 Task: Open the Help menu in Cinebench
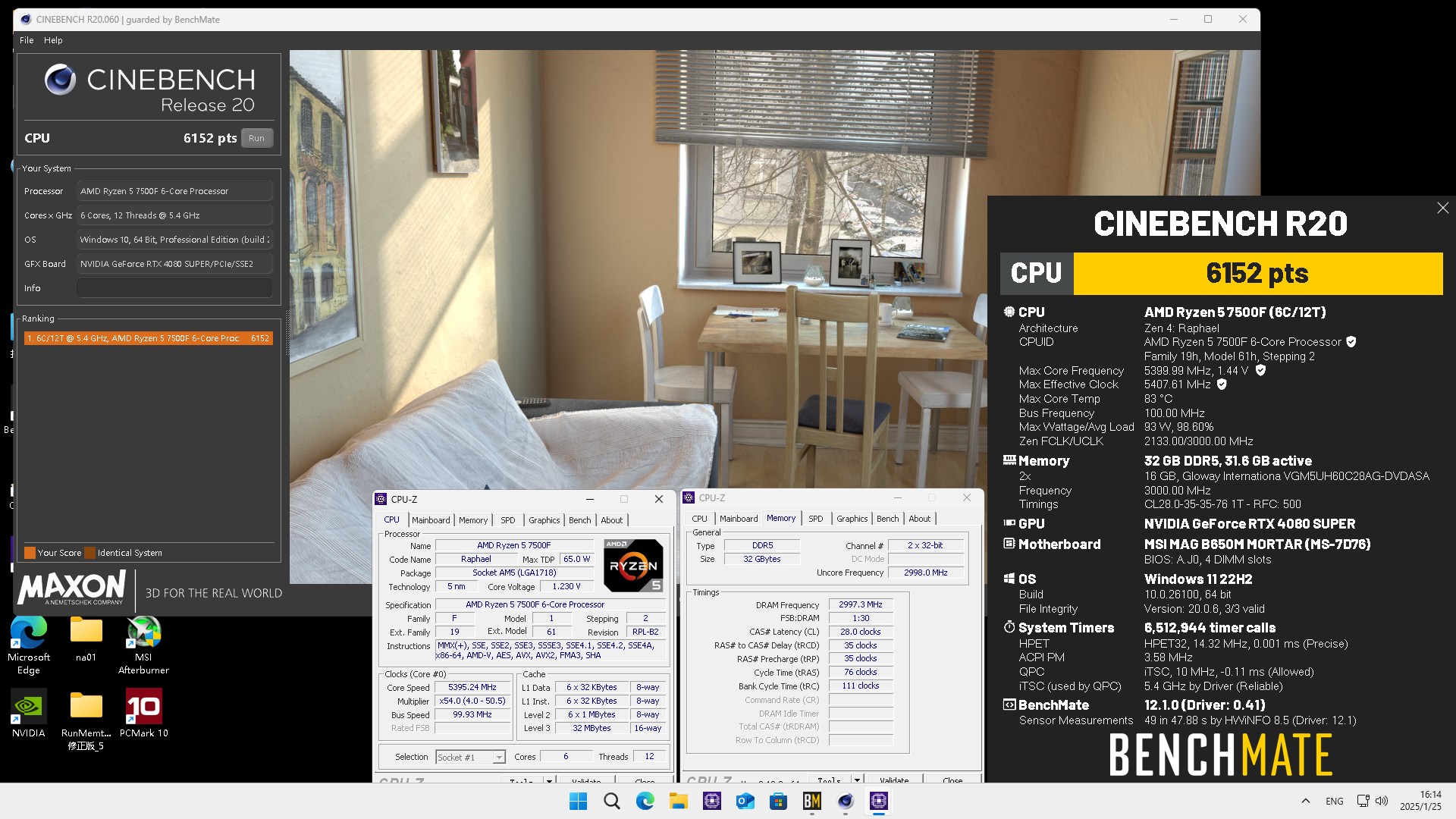[53, 40]
